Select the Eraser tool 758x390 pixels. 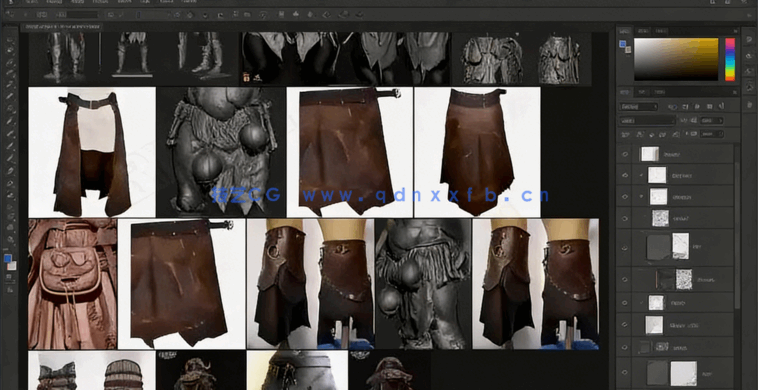pos(10,157)
